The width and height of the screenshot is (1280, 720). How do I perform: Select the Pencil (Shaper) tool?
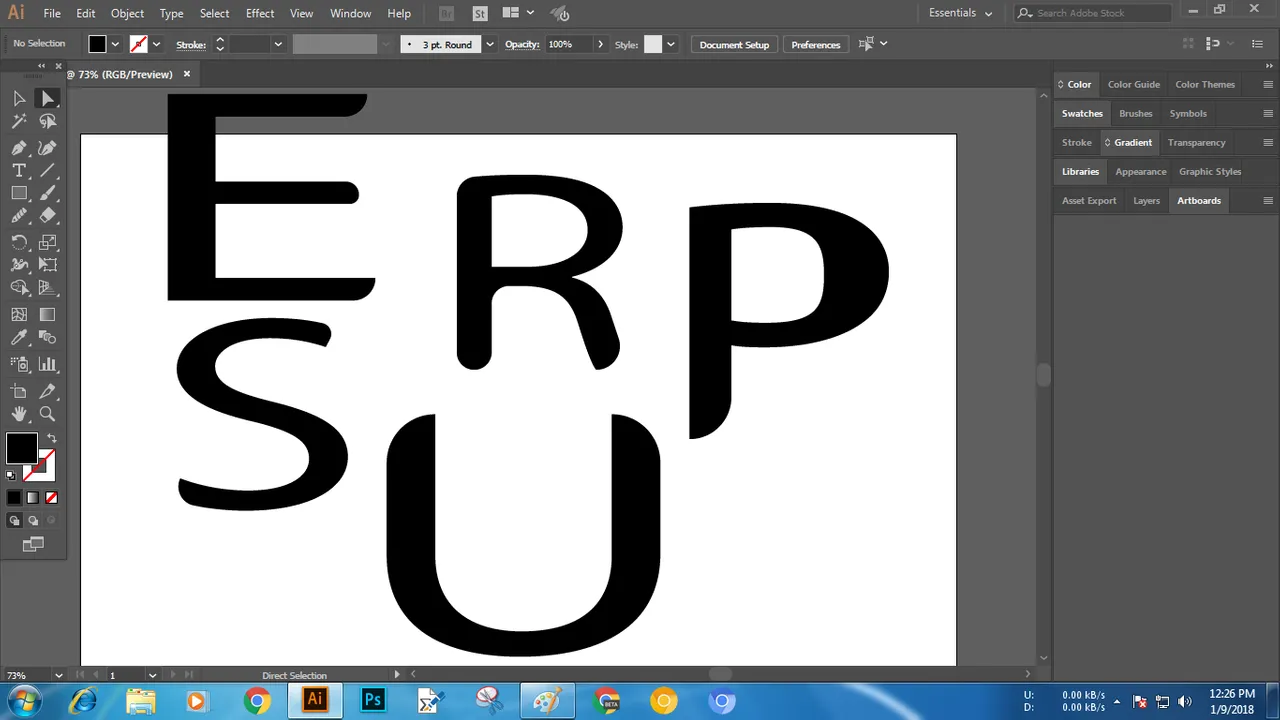19,215
